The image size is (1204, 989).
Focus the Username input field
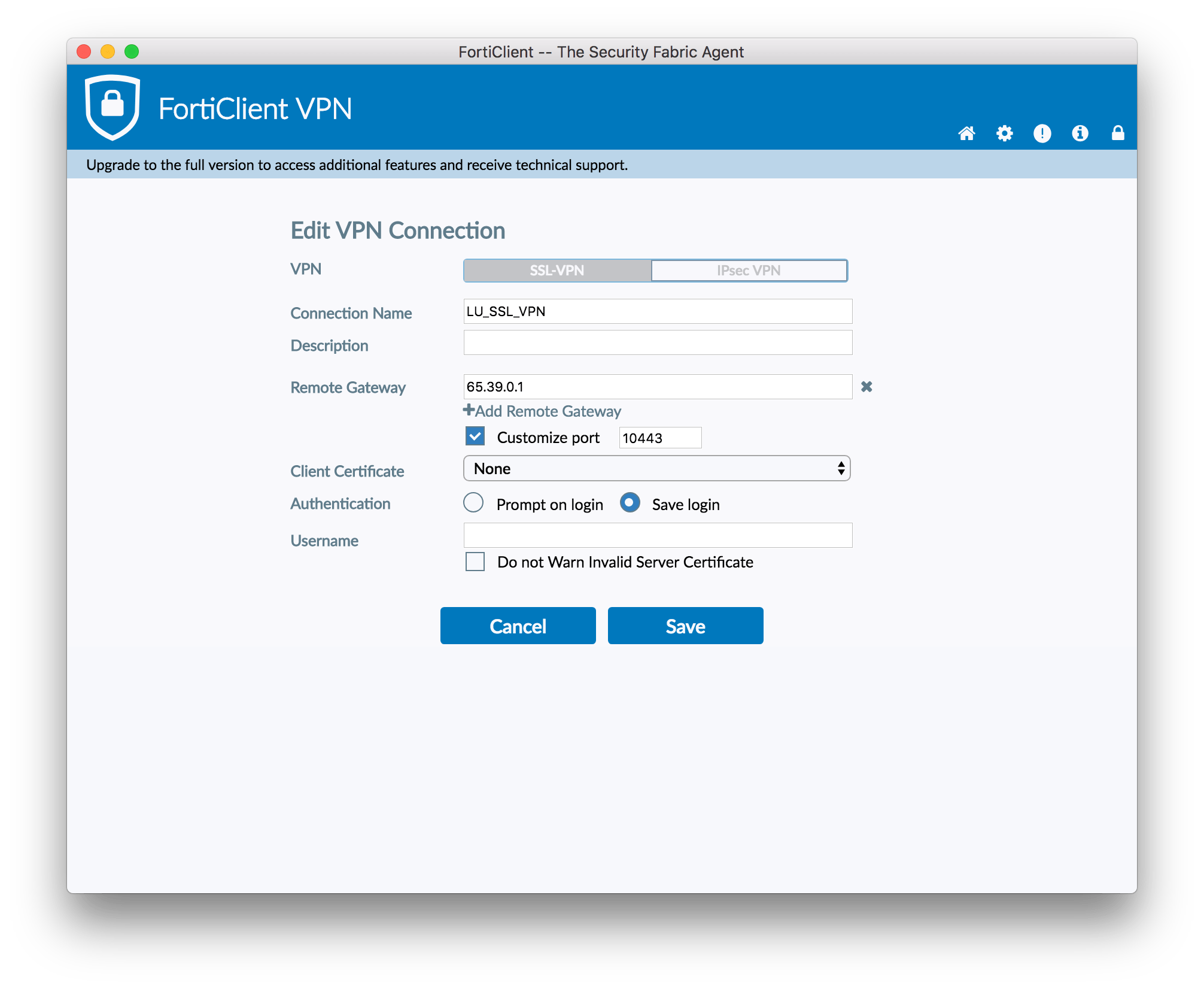pos(658,535)
